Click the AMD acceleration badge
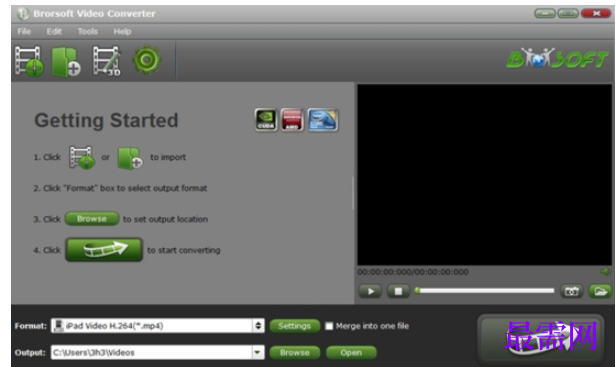Image resolution: width=616 pixels, height=367 pixels. pyautogui.click(x=292, y=120)
